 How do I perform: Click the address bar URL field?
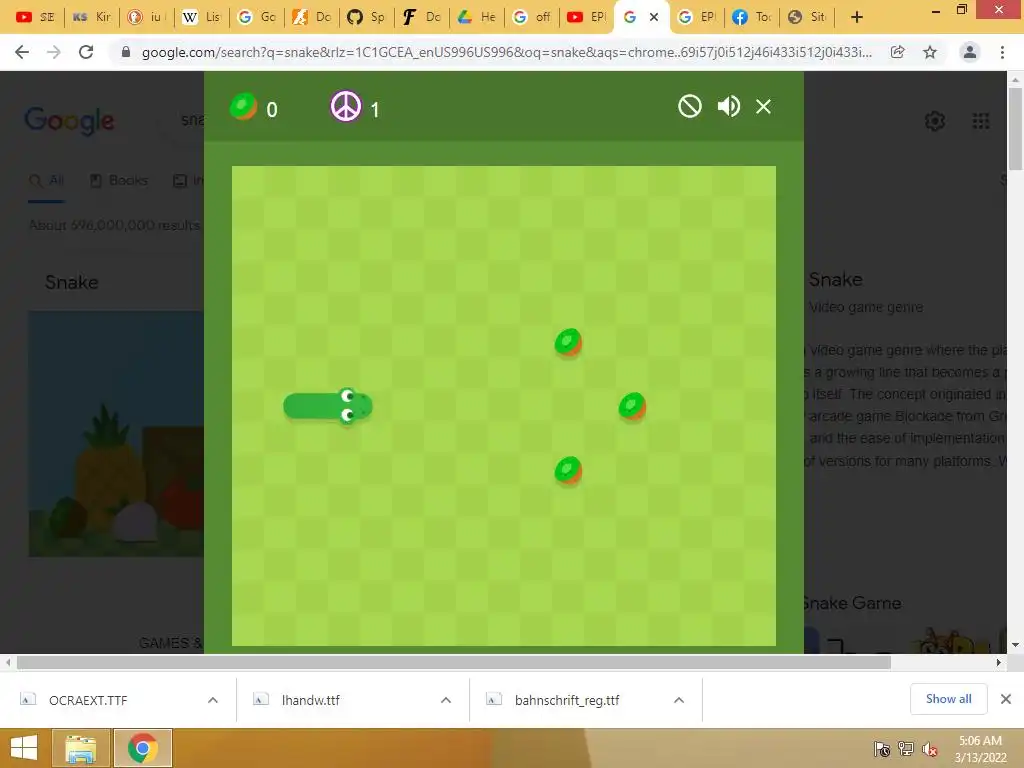(x=506, y=52)
